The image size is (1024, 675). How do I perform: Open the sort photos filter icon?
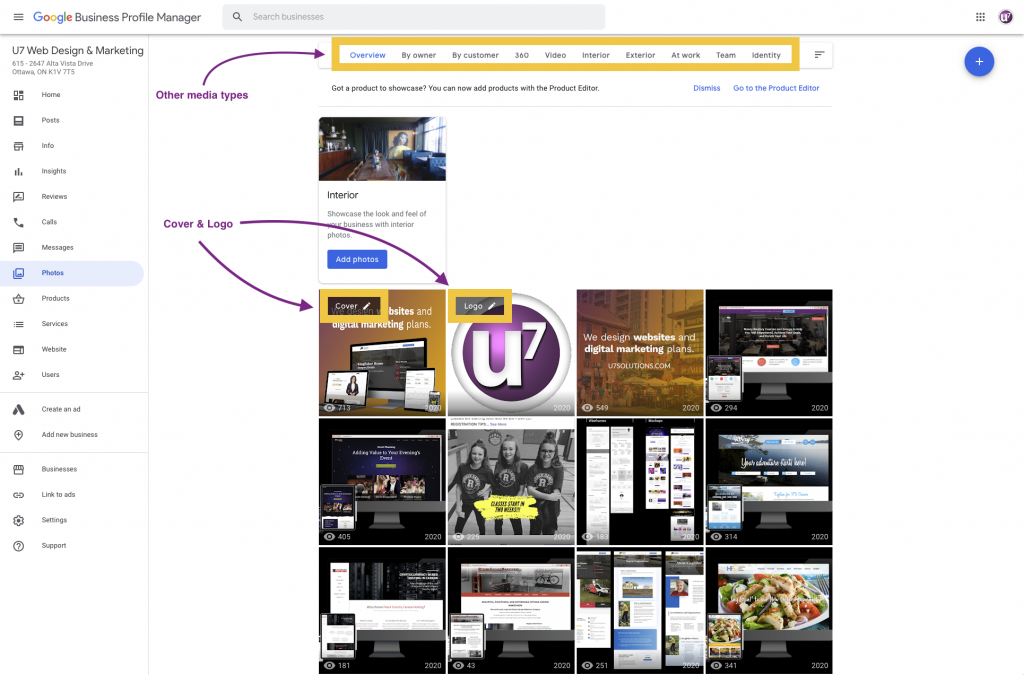pyautogui.click(x=819, y=55)
